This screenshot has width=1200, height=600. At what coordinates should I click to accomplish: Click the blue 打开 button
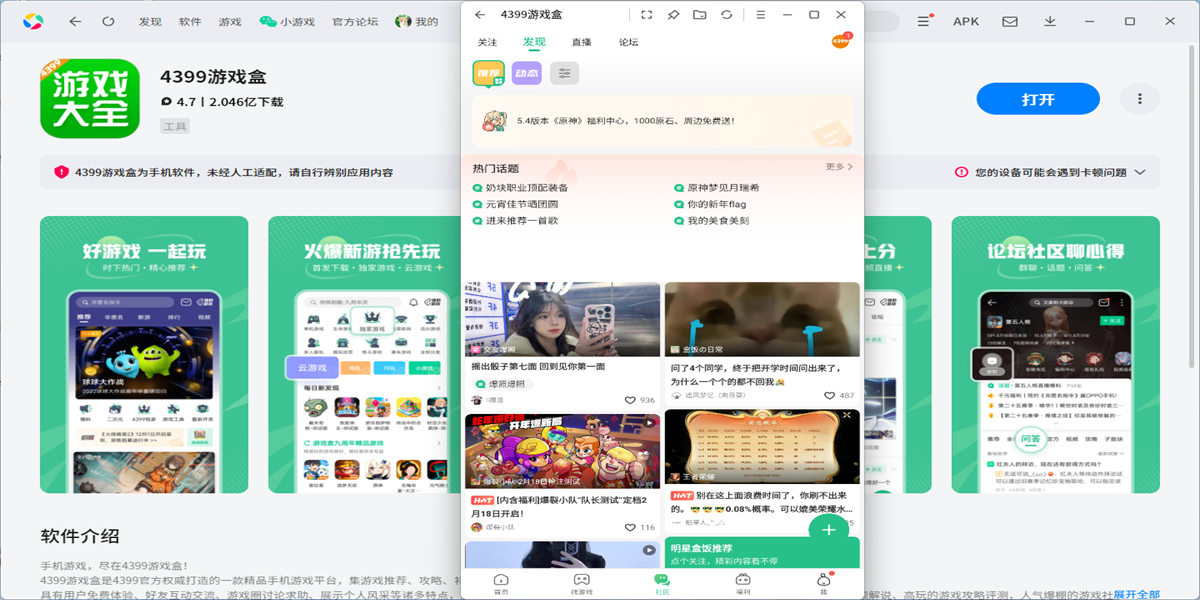tap(1037, 99)
